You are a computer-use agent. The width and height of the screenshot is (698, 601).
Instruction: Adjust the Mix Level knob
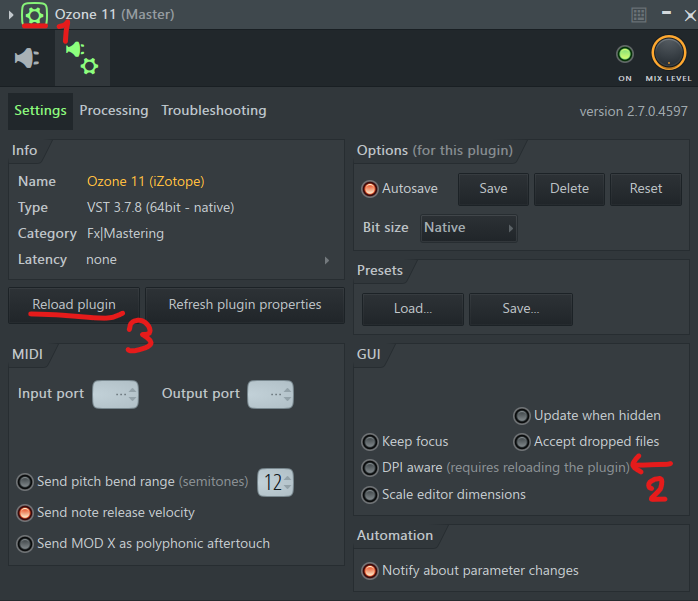pos(668,53)
